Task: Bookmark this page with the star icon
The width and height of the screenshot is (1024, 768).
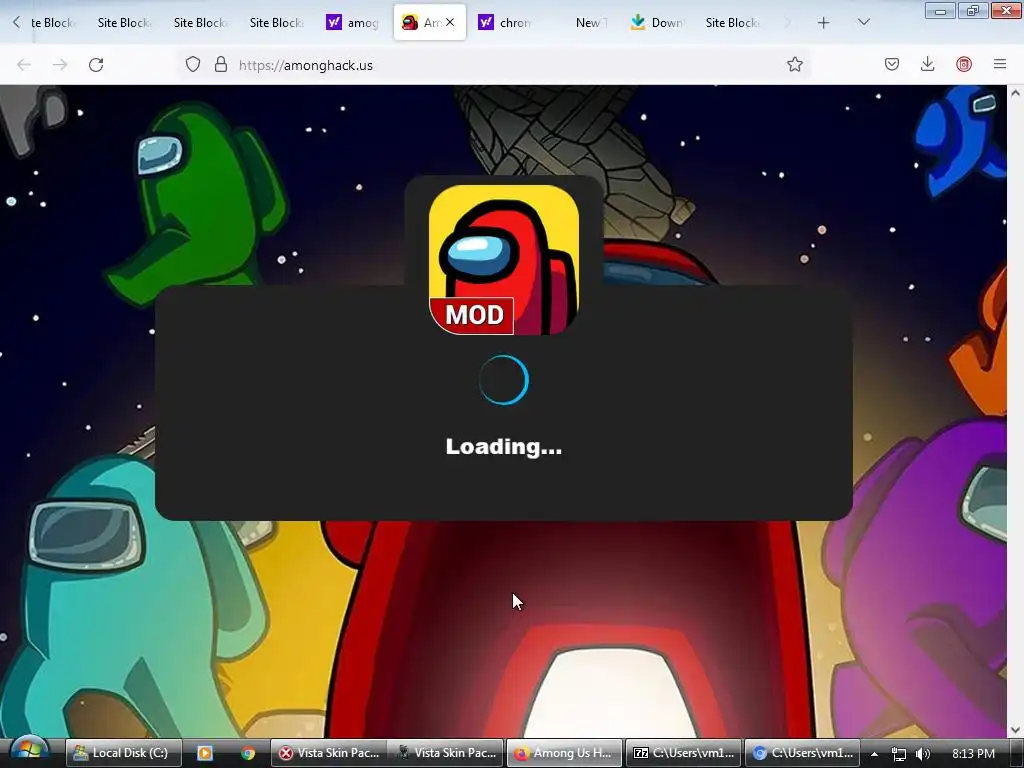Action: (795, 65)
